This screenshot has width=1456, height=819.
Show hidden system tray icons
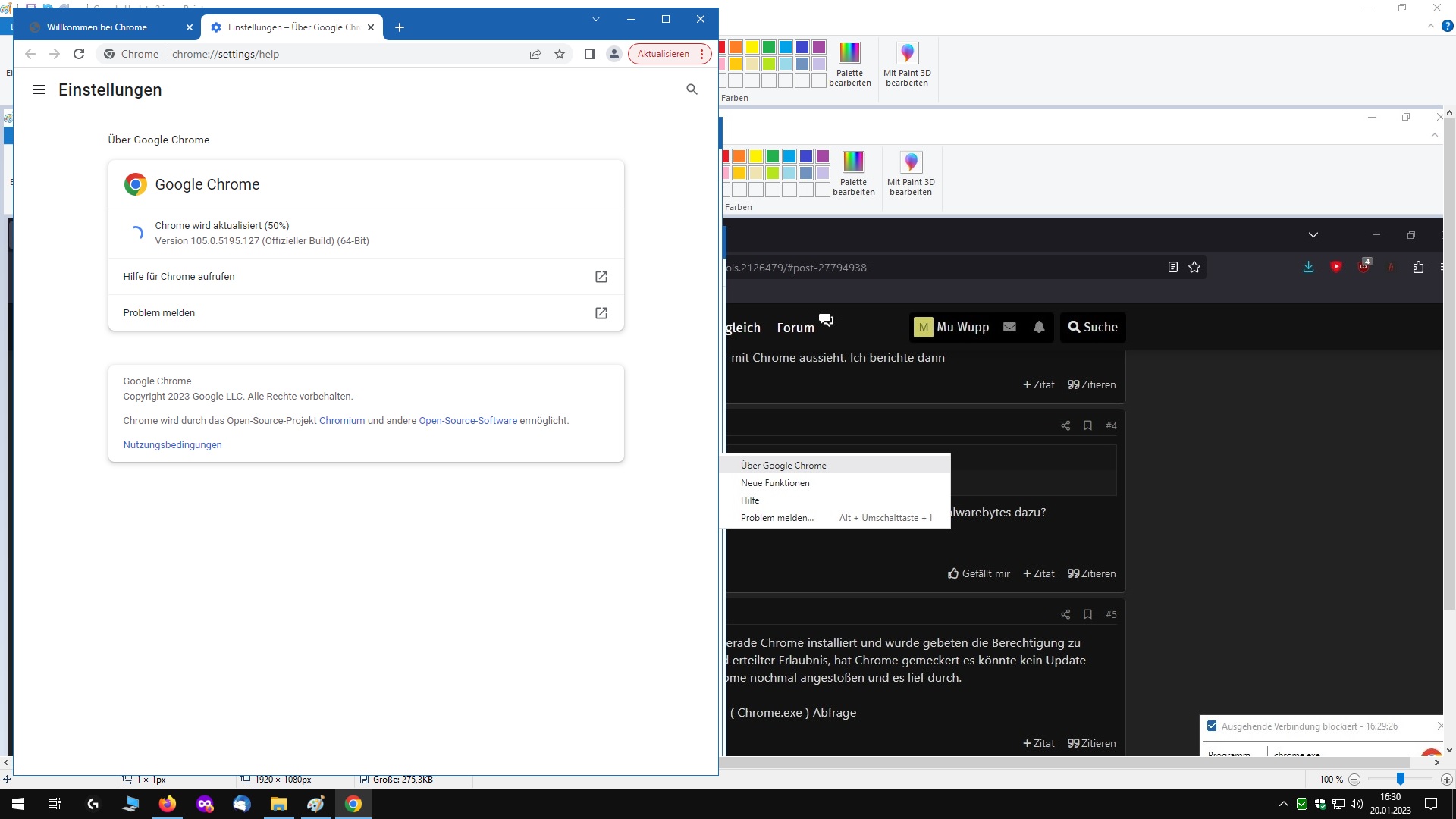point(1283,804)
